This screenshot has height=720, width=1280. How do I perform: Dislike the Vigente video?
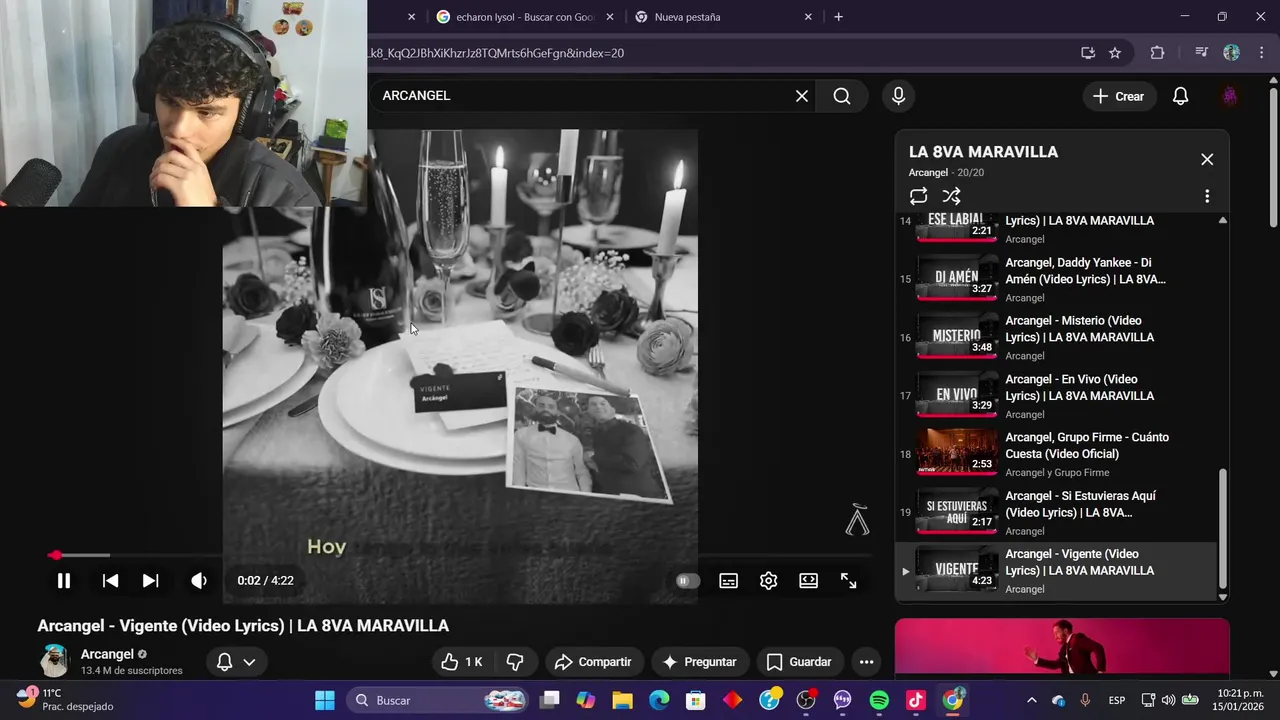click(515, 662)
